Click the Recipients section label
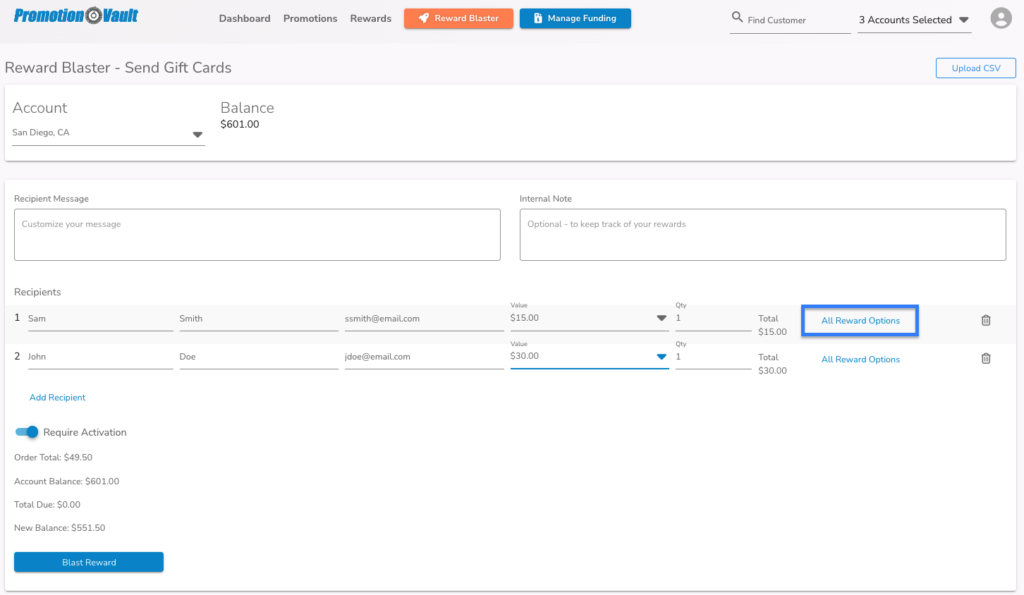Image resolution: width=1024 pixels, height=595 pixels. click(x=37, y=292)
